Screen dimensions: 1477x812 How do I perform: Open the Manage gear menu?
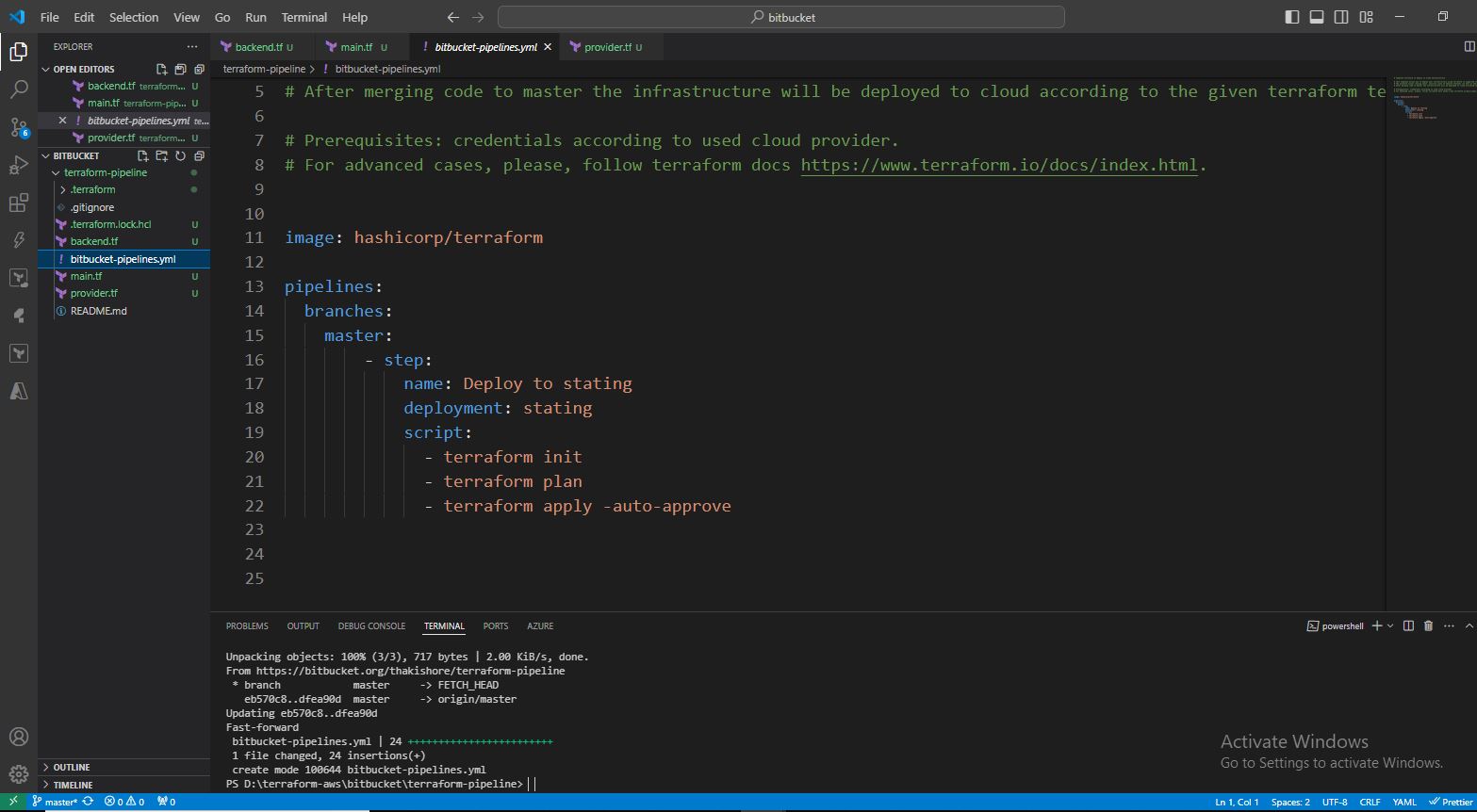(18, 774)
